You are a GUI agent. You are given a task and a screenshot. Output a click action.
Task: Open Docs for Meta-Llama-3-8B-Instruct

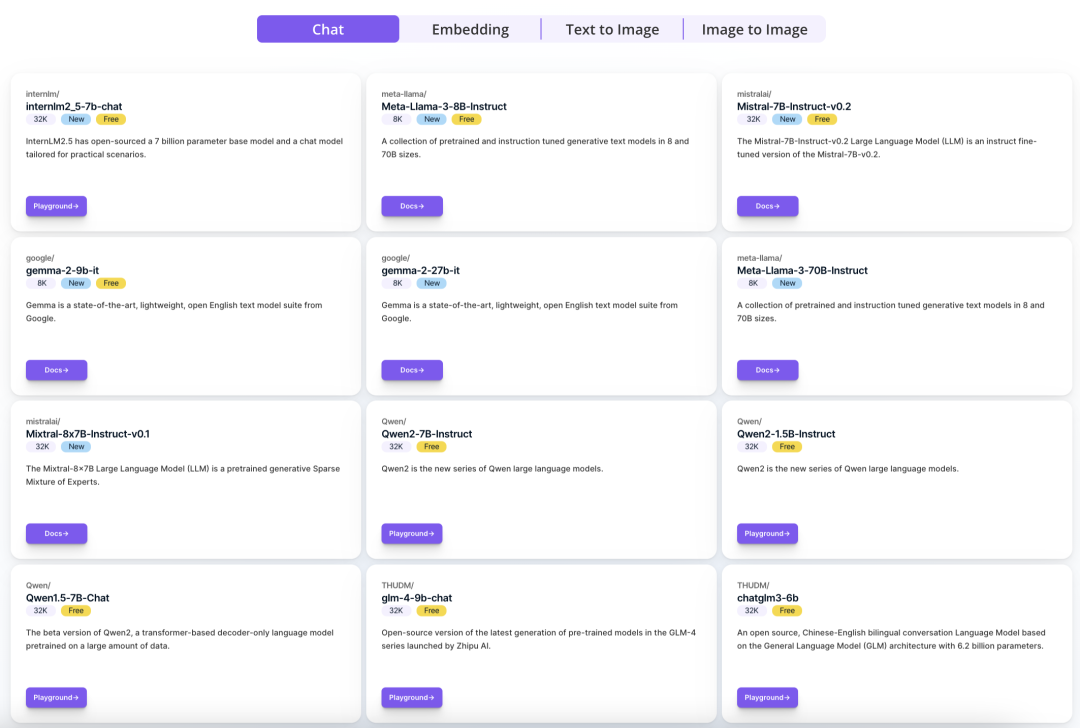(412, 206)
